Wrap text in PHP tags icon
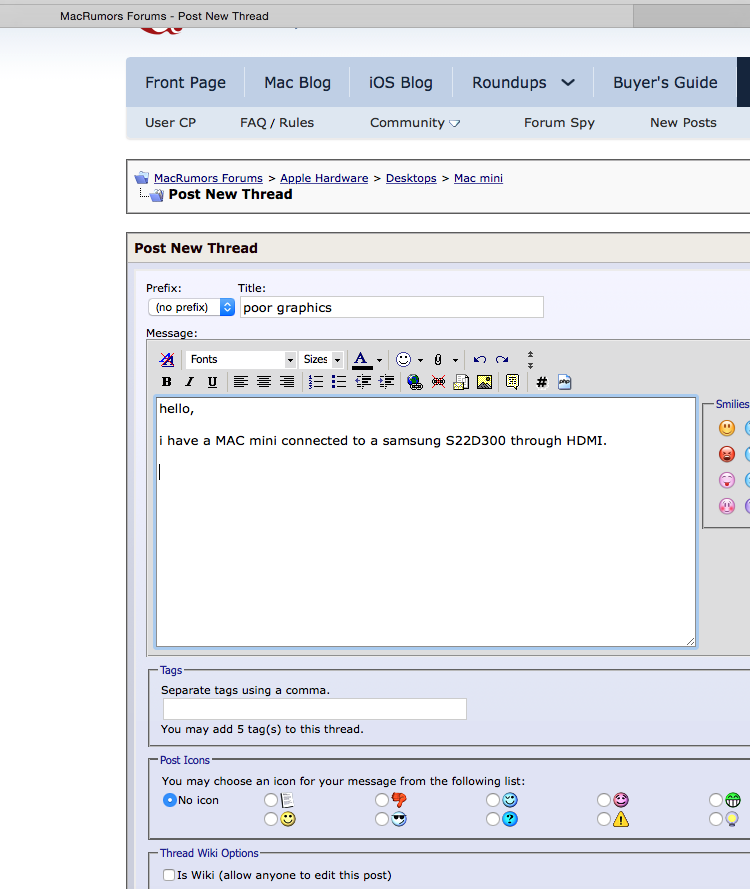750x889 pixels. pos(565,382)
